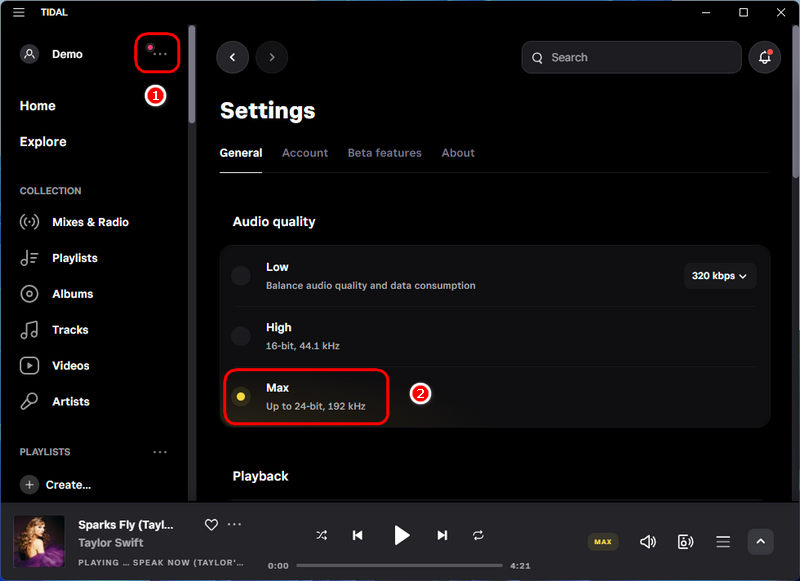The height and width of the screenshot is (581, 800).
Task: Select the Playlists sidebar icon
Action: tap(29, 258)
